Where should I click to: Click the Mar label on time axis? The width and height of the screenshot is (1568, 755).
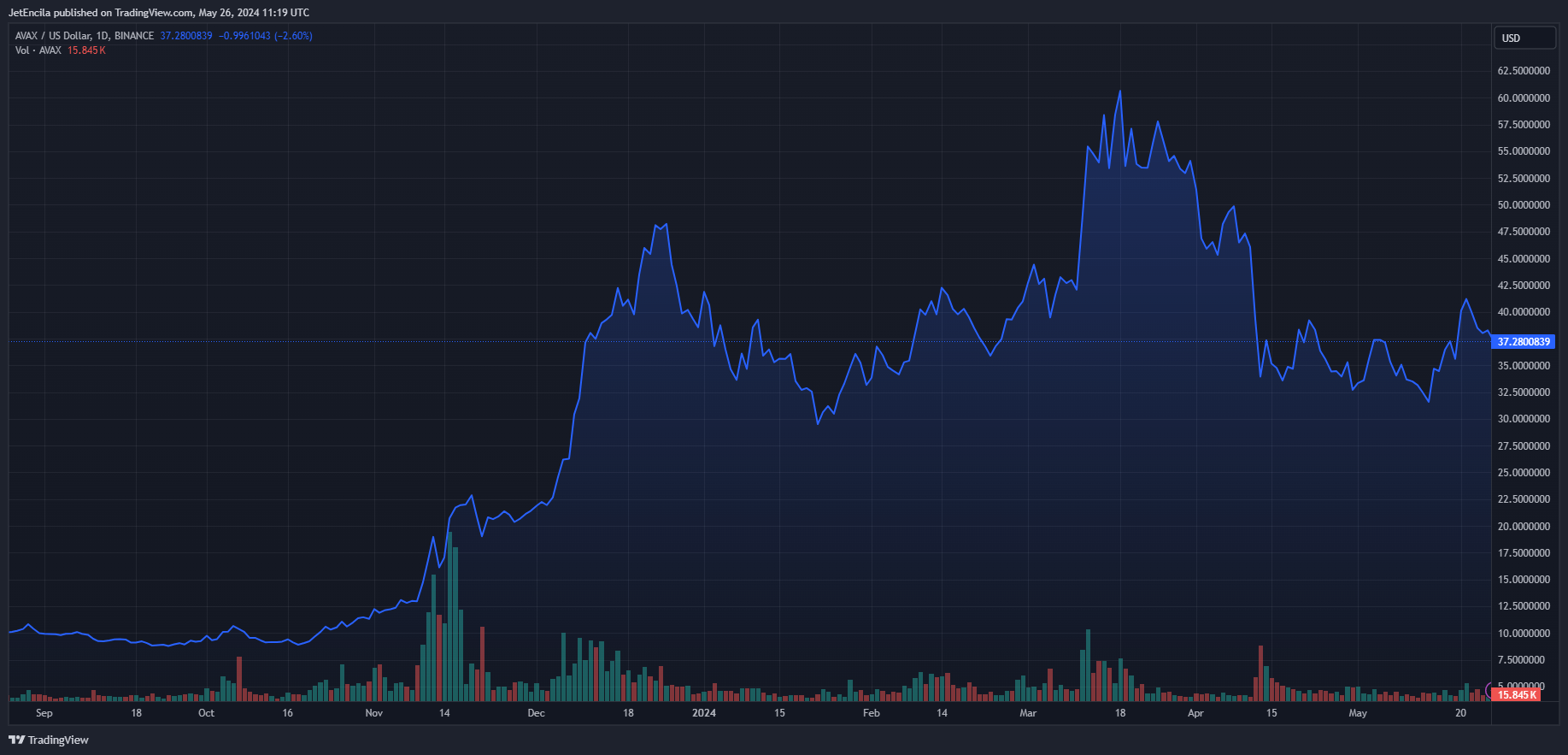(x=1028, y=713)
